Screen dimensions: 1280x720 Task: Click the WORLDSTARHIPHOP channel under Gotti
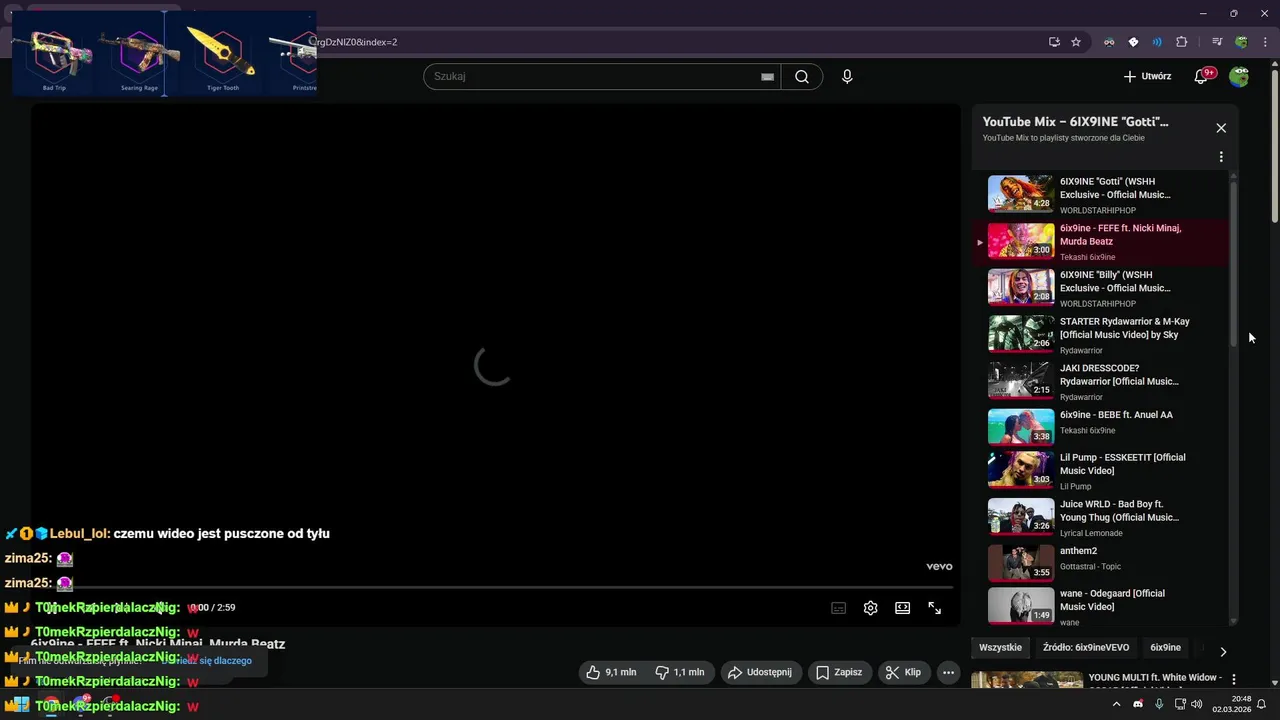[1098, 211]
